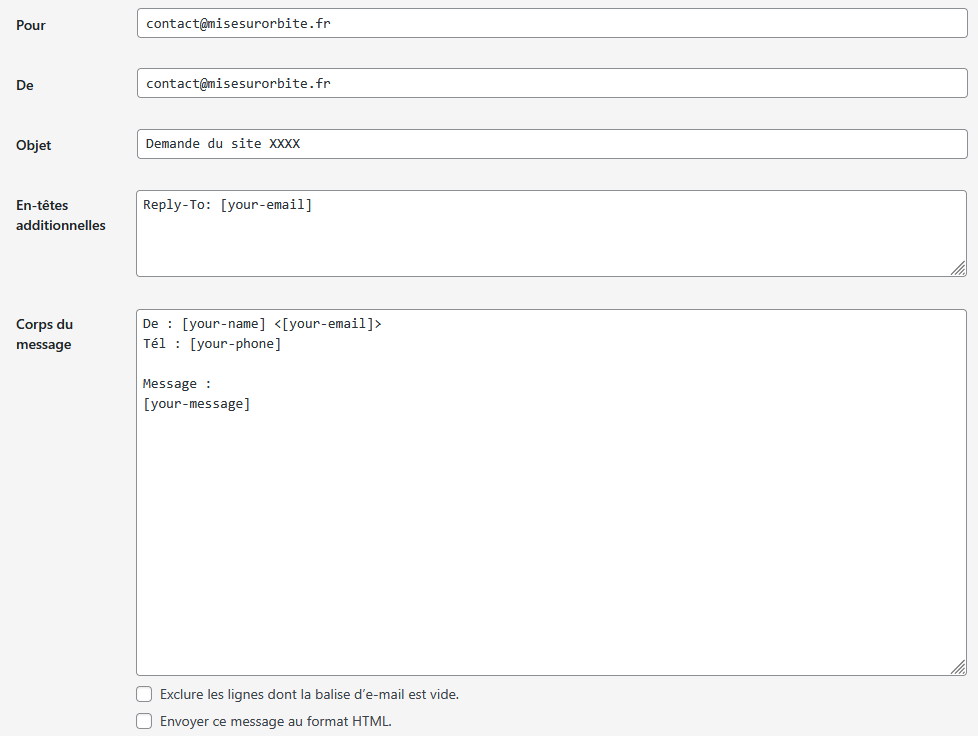Click the "Exclure les lignes dont la balise" label text
Screen dimensions: 978x736
point(309,694)
